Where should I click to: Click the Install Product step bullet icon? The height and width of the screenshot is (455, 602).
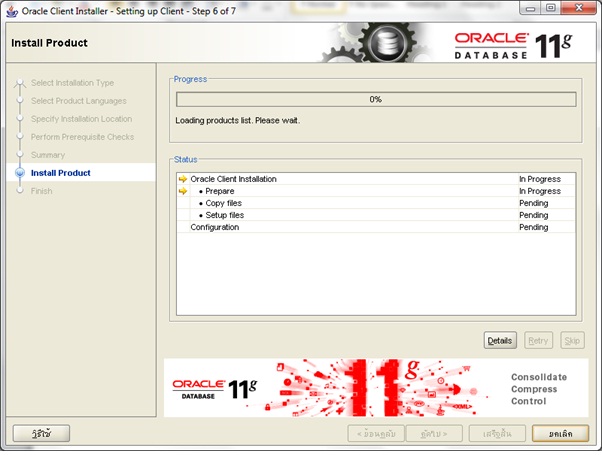(x=20, y=173)
